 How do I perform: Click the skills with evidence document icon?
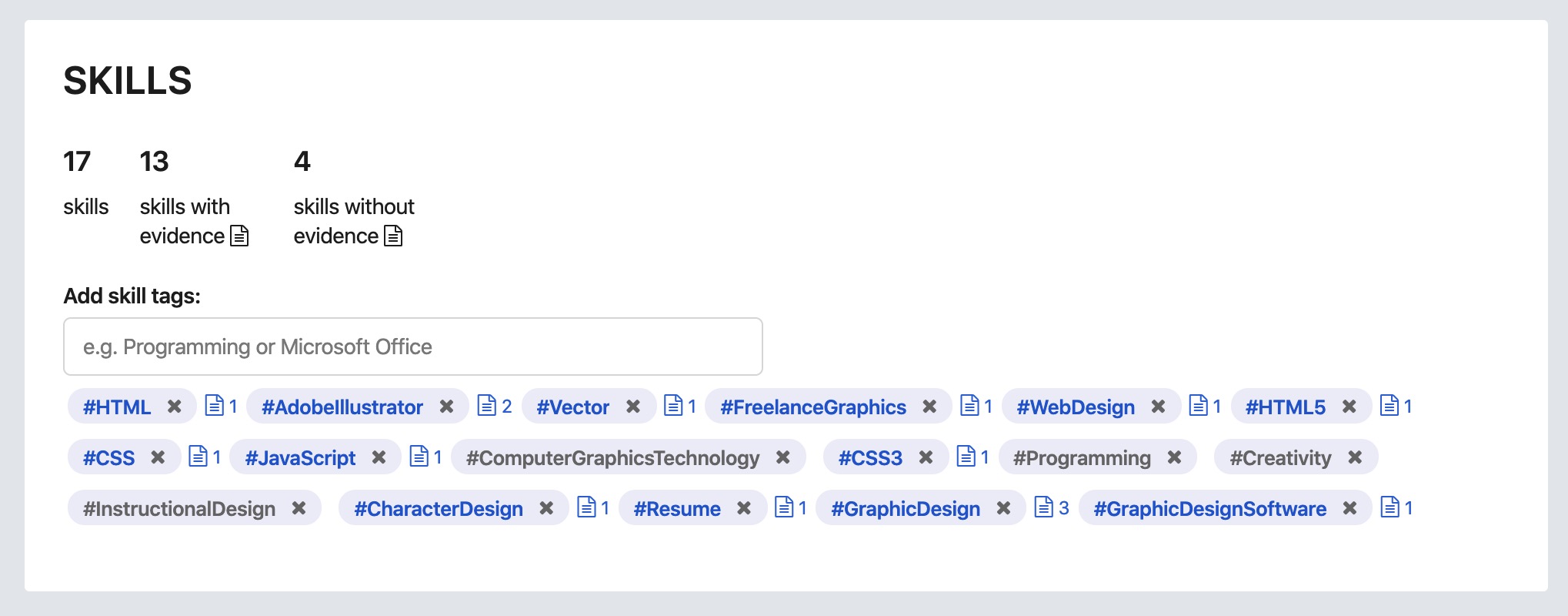point(239,236)
